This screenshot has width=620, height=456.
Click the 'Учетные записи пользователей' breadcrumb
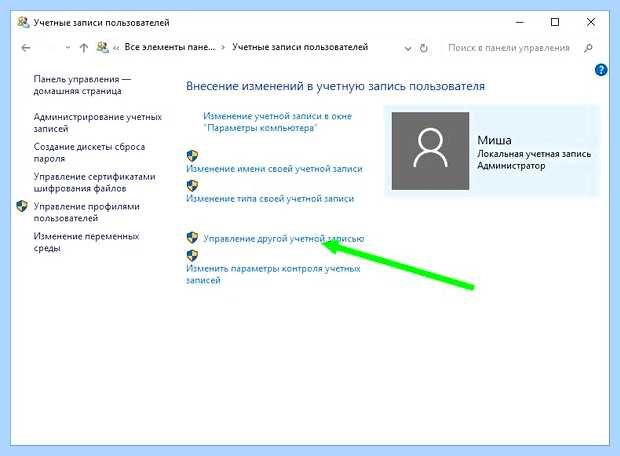point(300,47)
